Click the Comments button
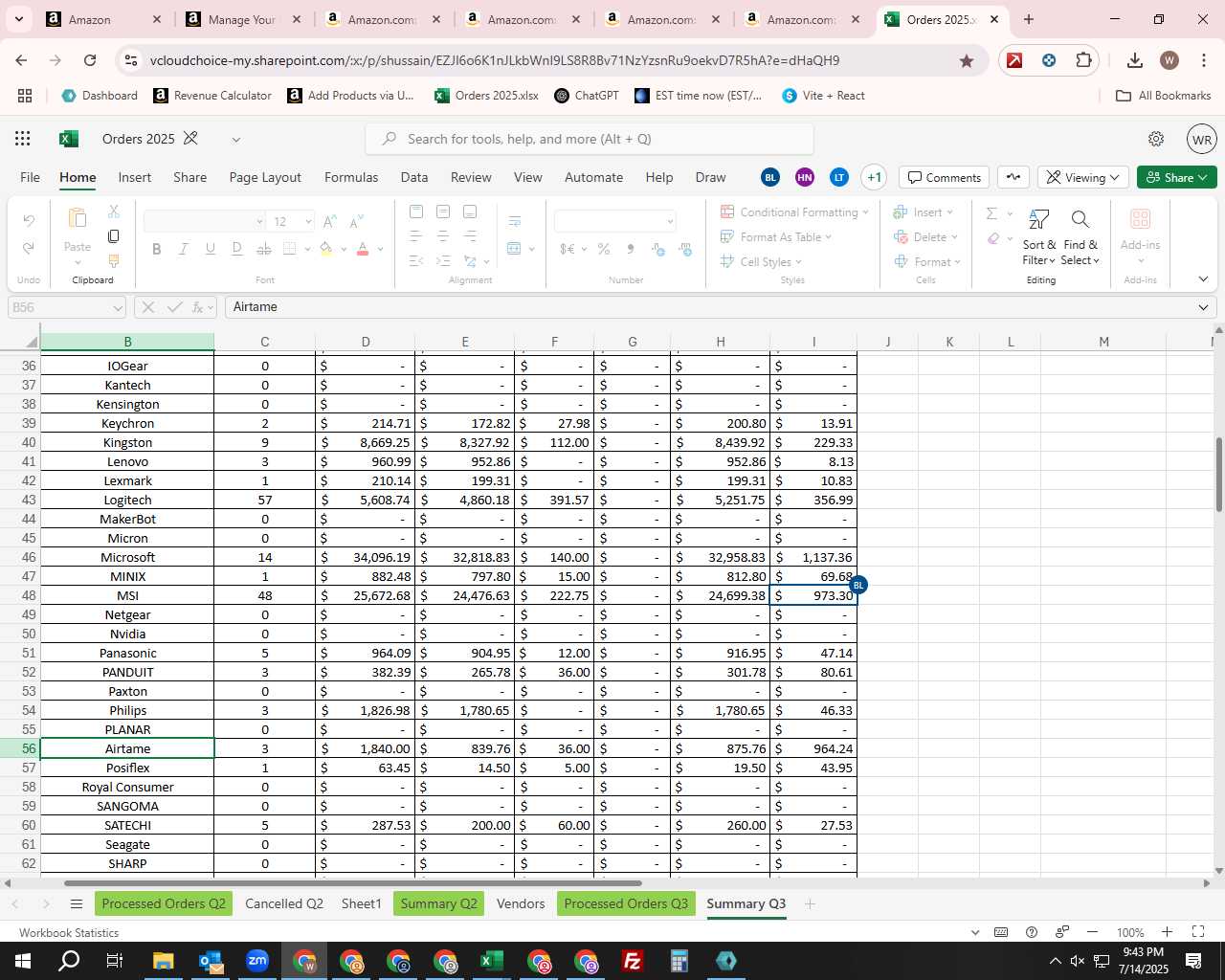1225x980 pixels. pos(945,177)
